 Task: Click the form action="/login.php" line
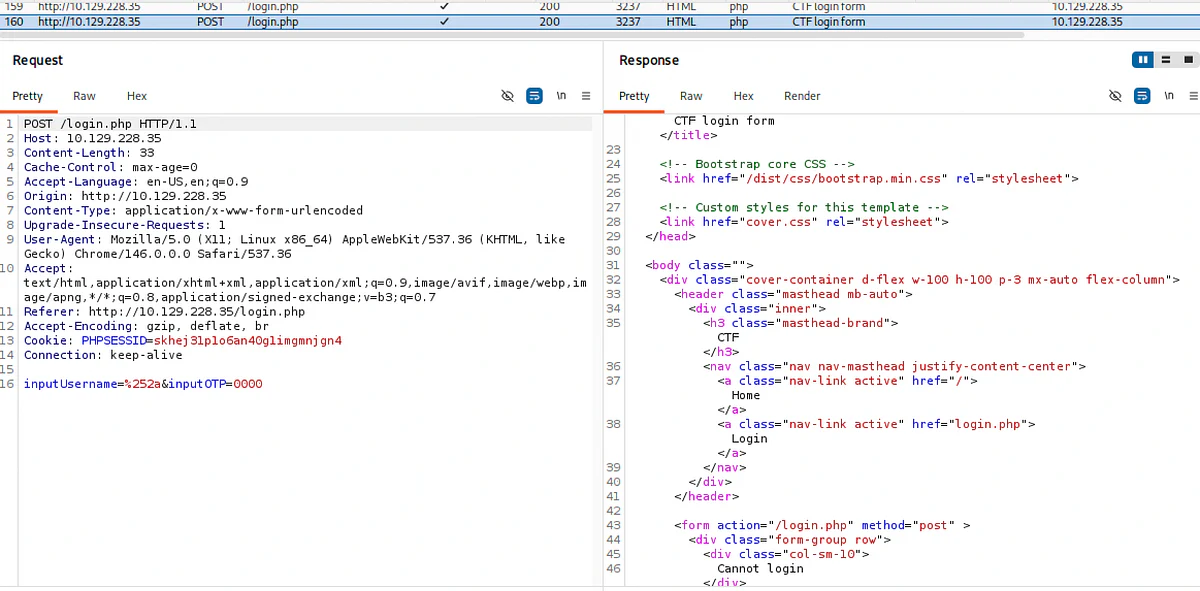tap(823, 525)
